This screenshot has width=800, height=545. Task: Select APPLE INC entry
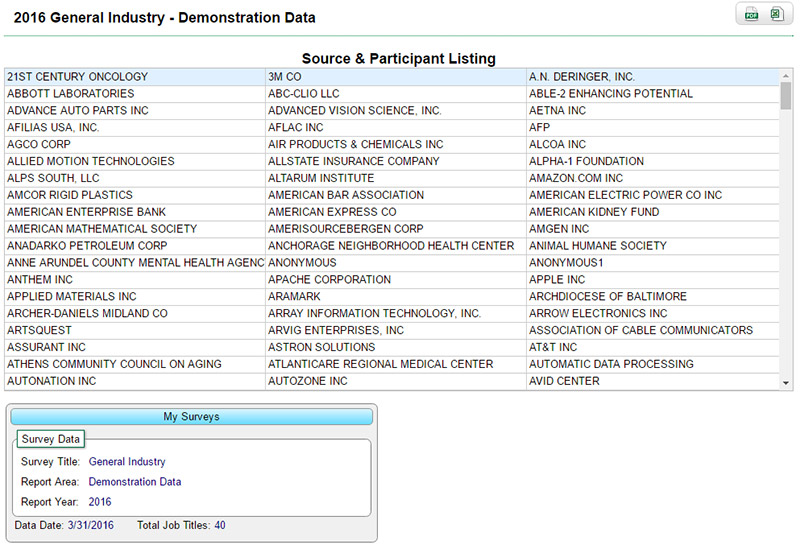[x=653, y=279]
